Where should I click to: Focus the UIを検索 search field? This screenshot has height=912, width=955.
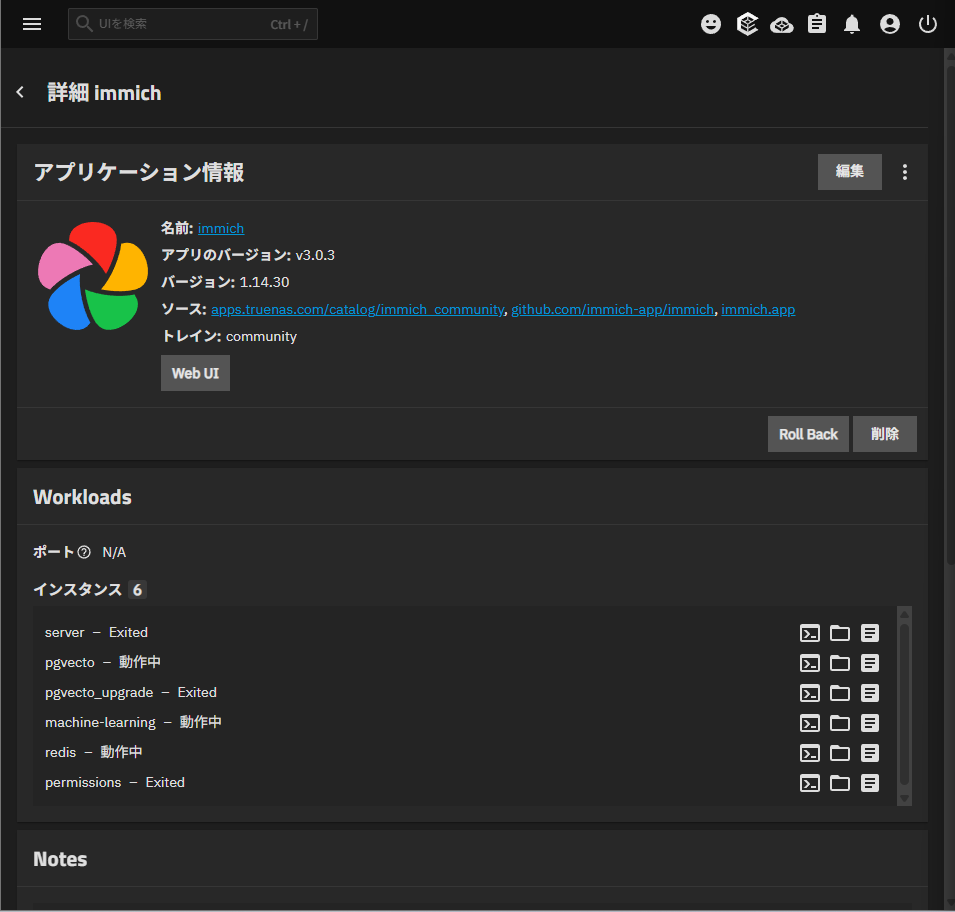click(x=192, y=24)
